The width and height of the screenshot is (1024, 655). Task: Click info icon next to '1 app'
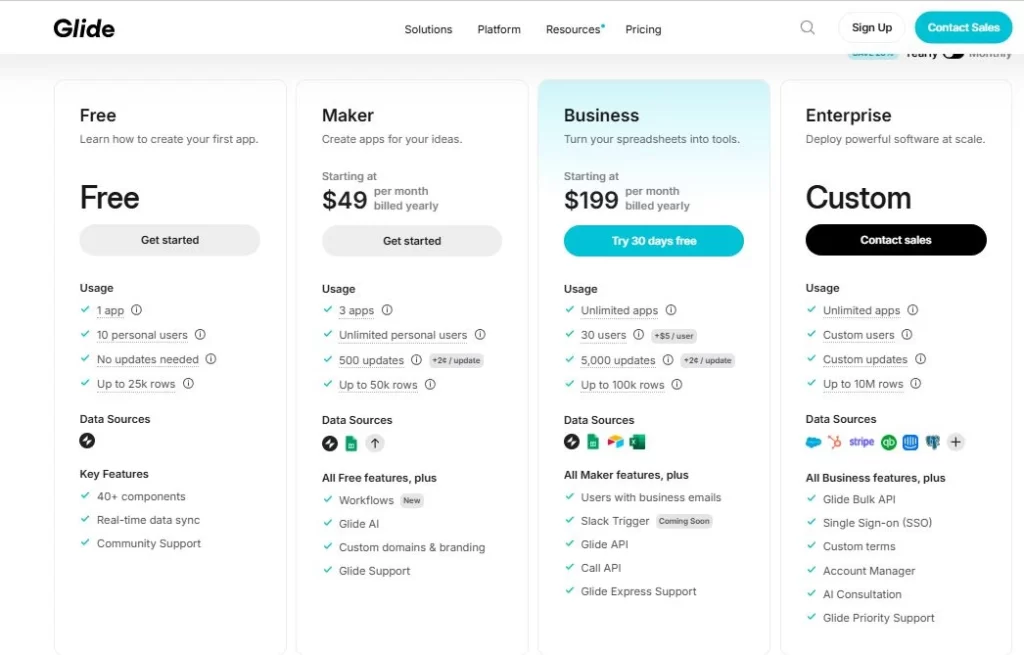(x=137, y=310)
